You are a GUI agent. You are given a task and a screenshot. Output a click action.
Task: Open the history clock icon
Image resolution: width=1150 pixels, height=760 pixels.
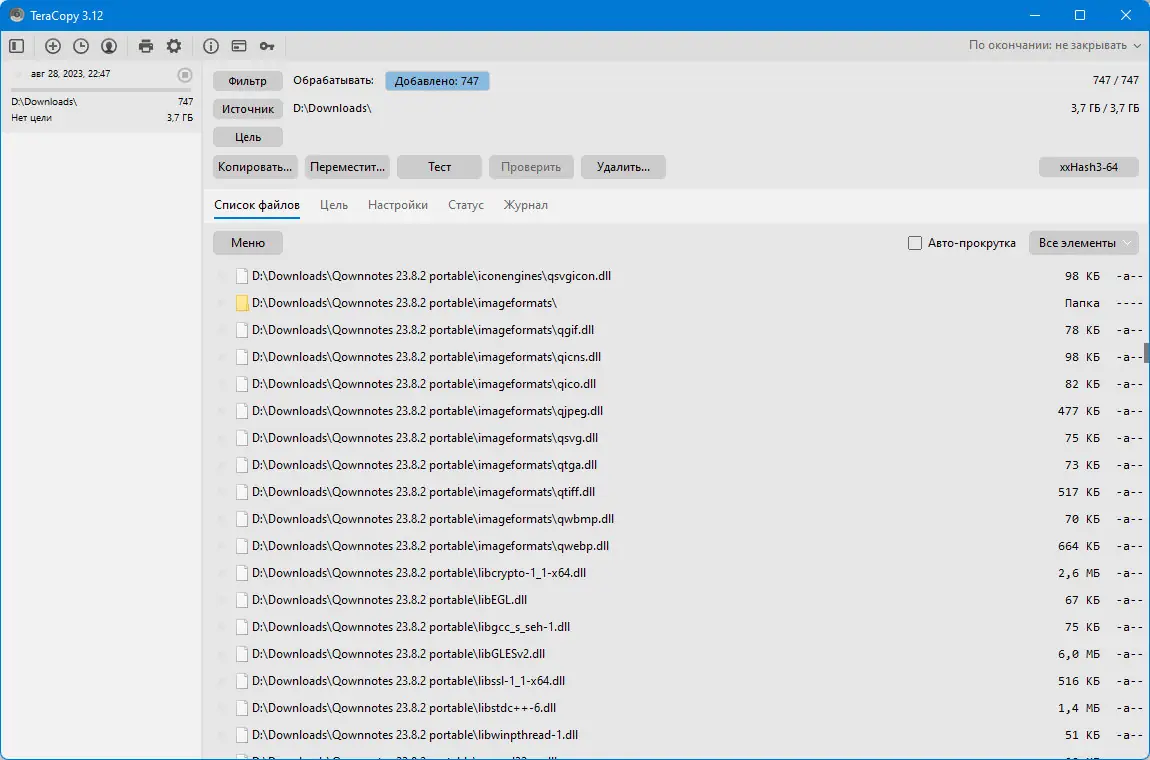click(x=81, y=46)
